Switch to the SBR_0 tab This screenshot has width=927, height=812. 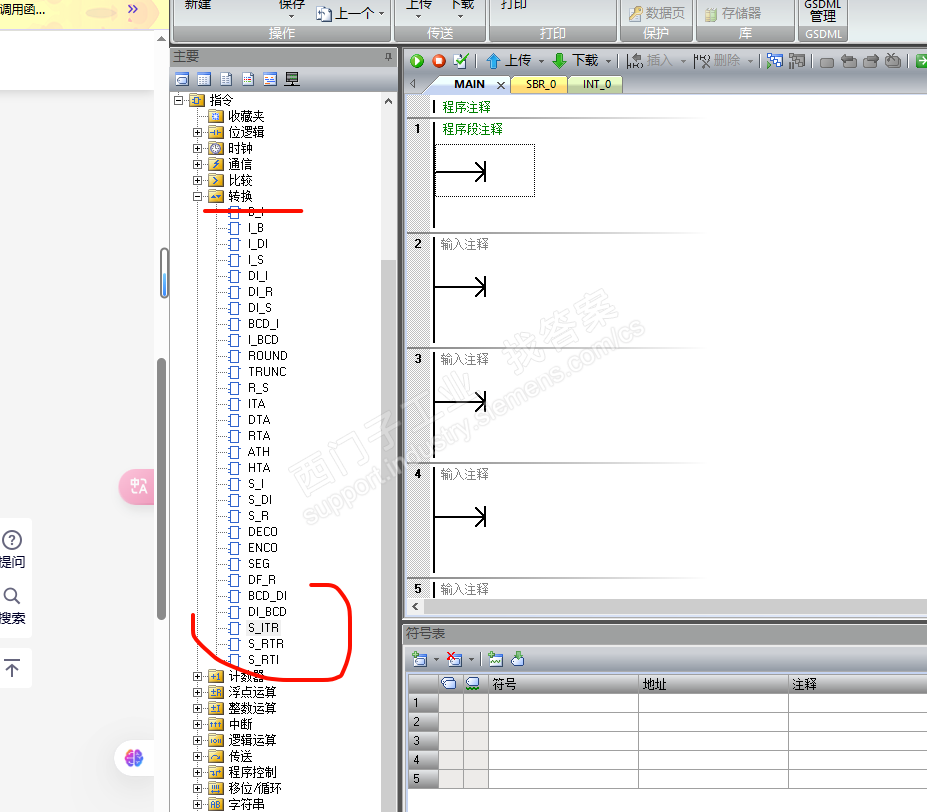pyautogui.click(x=541, y=85)
